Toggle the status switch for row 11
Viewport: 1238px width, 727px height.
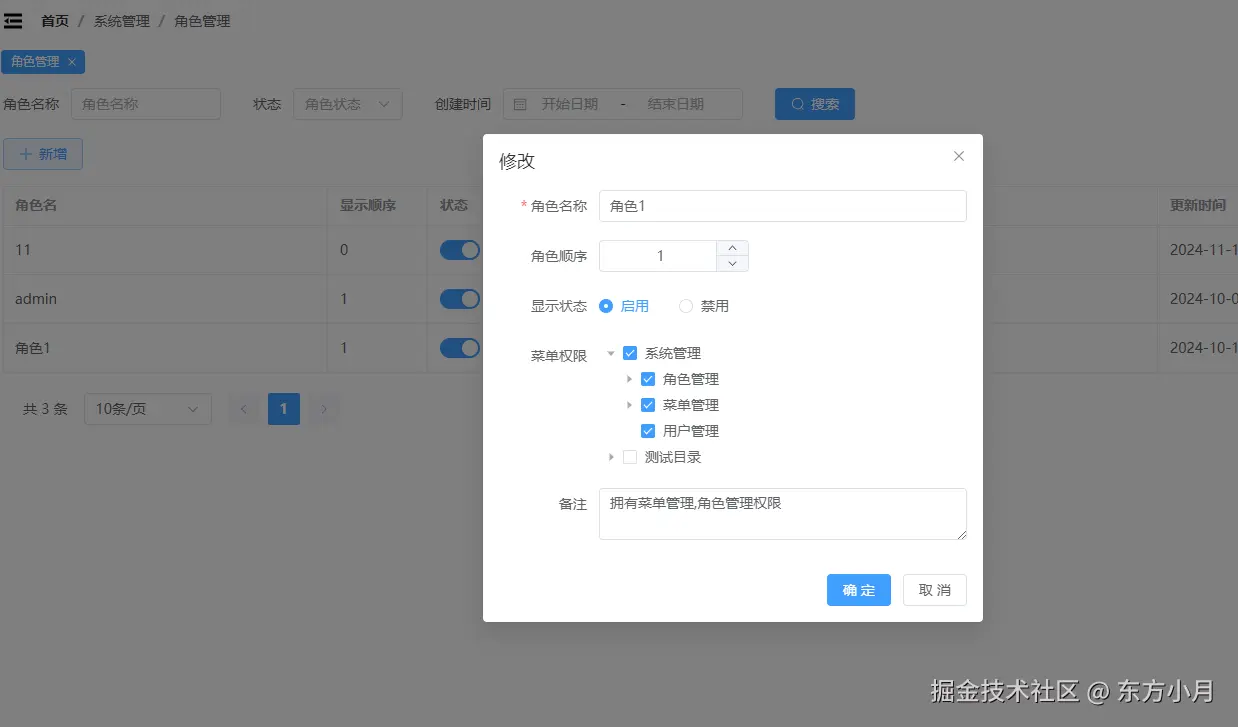click(460, 250)
